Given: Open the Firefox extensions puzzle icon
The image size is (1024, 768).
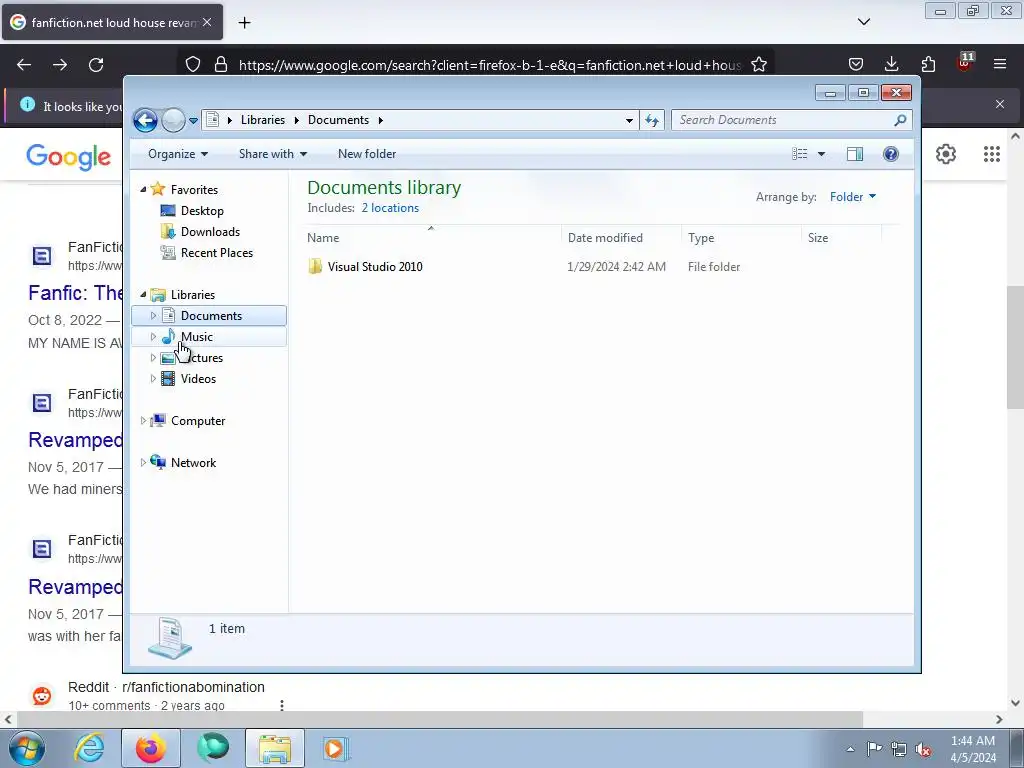Looking at the screenshot, I should [x=928, y=64].
